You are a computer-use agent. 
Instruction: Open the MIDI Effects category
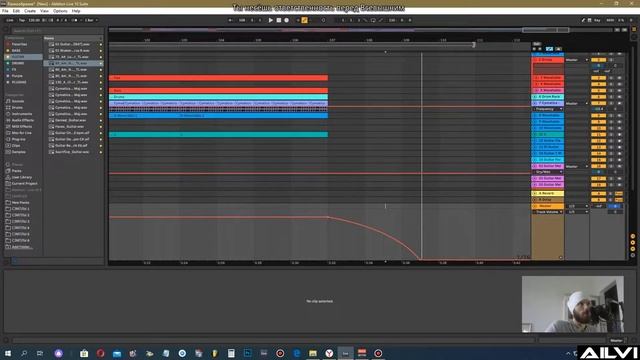point(22,127)
